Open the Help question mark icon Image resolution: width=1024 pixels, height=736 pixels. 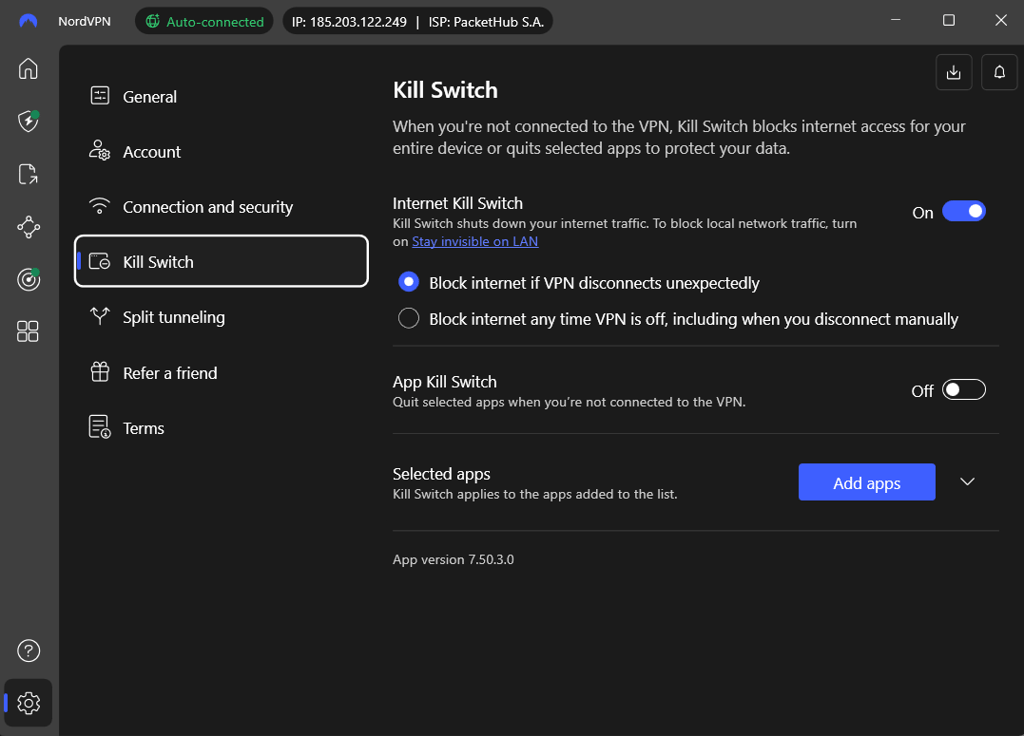coord(28,650)
